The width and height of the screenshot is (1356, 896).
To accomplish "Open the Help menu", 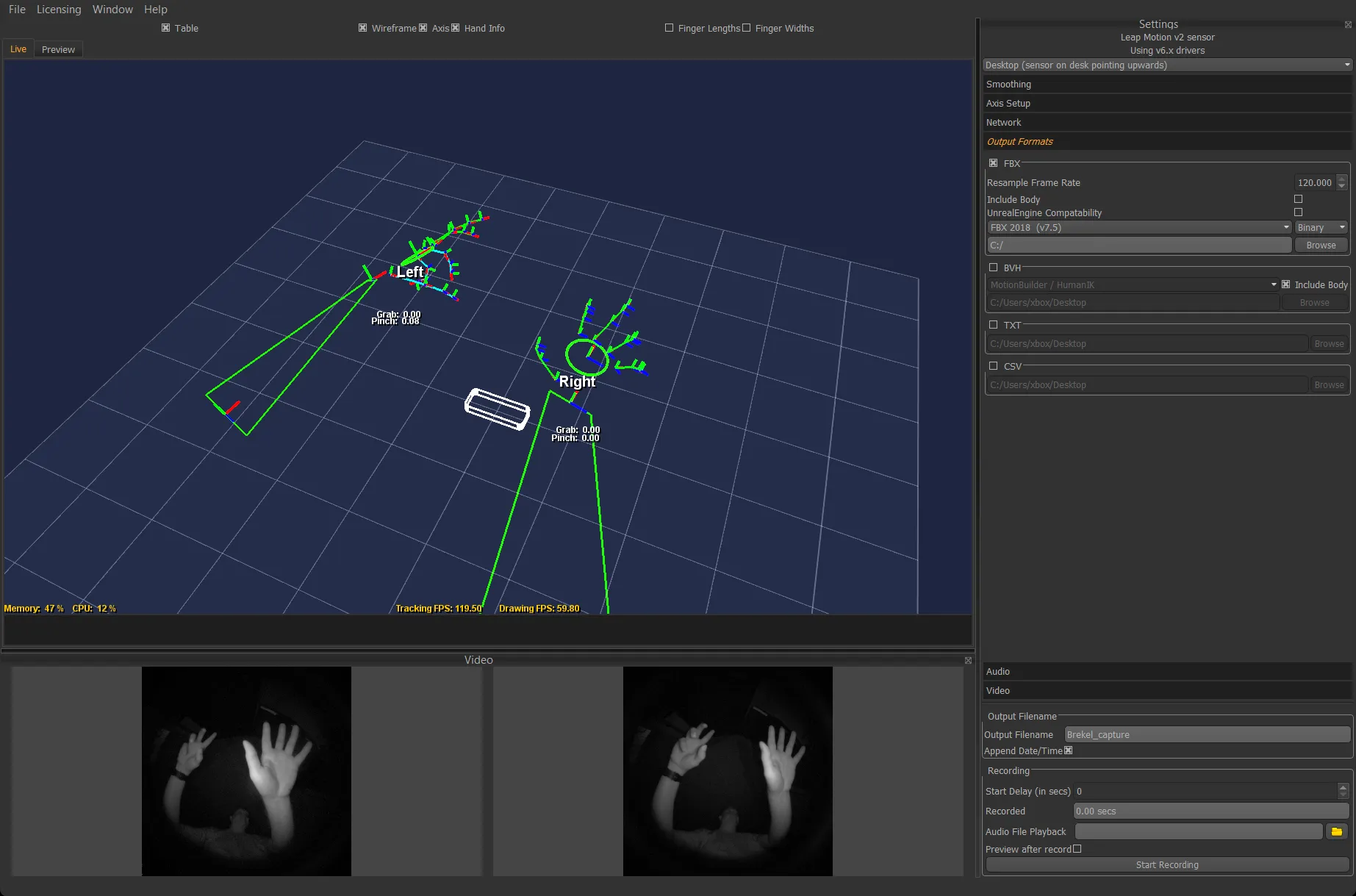I will pyautogui.click(x=155, y=10).
